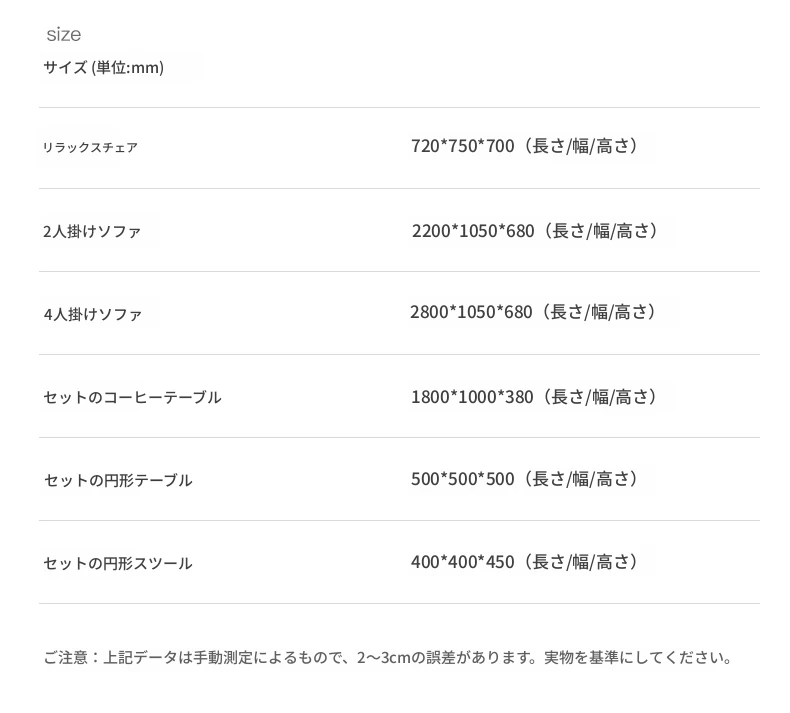Click the 2200*1050*680 dimension value

coord(473,231)
